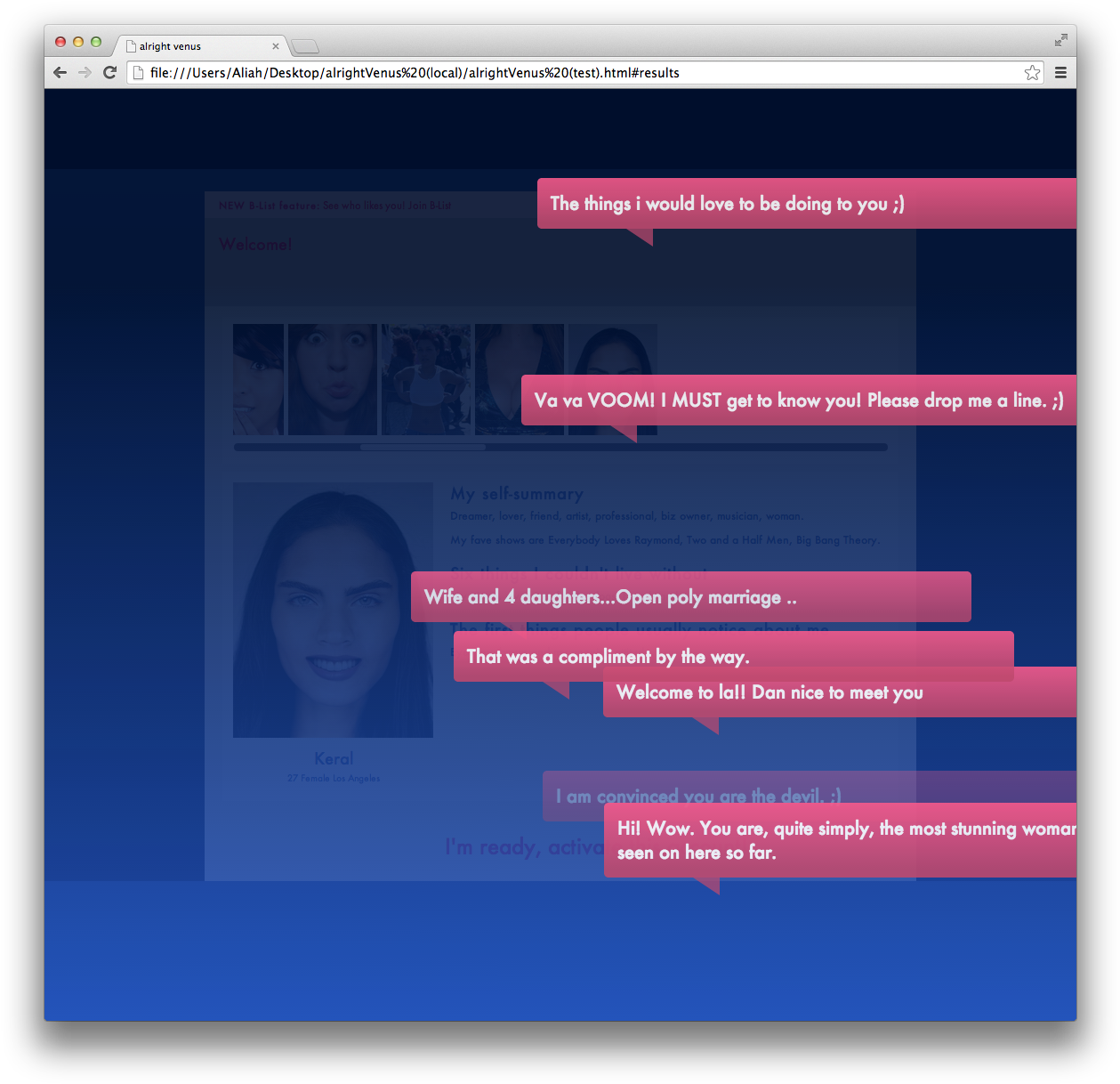This screenshot has width=1120, height=1084.
Task: Click Keral's large profile photo
Action: pyautogui.click(x=333, y=610)
